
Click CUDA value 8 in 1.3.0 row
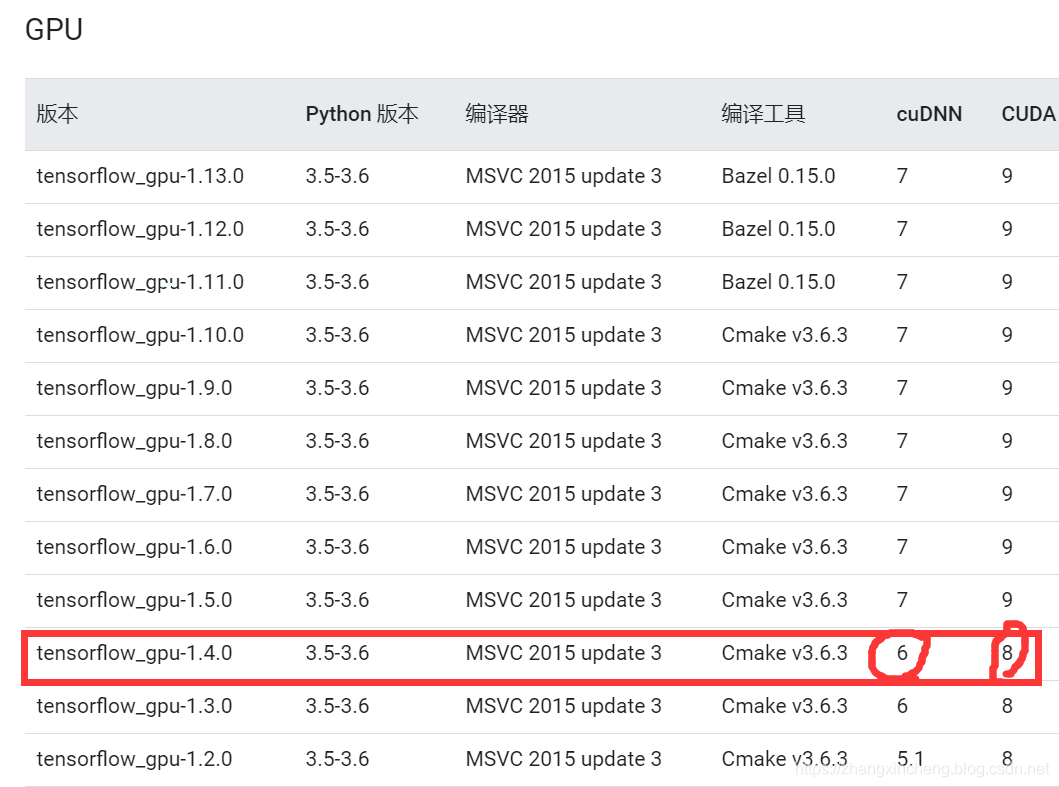click(1007, 707)
